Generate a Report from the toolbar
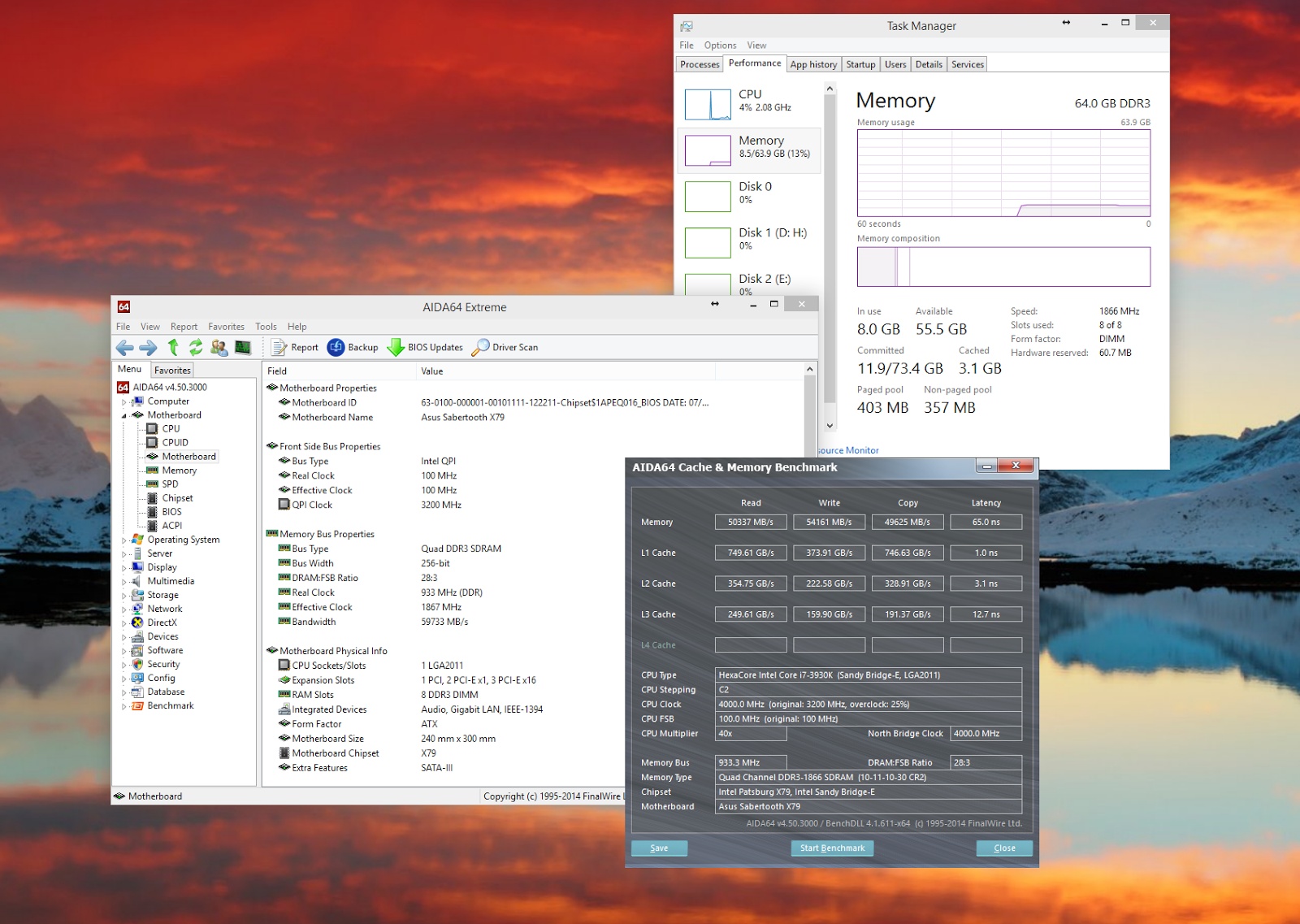 tap(295, 348)
